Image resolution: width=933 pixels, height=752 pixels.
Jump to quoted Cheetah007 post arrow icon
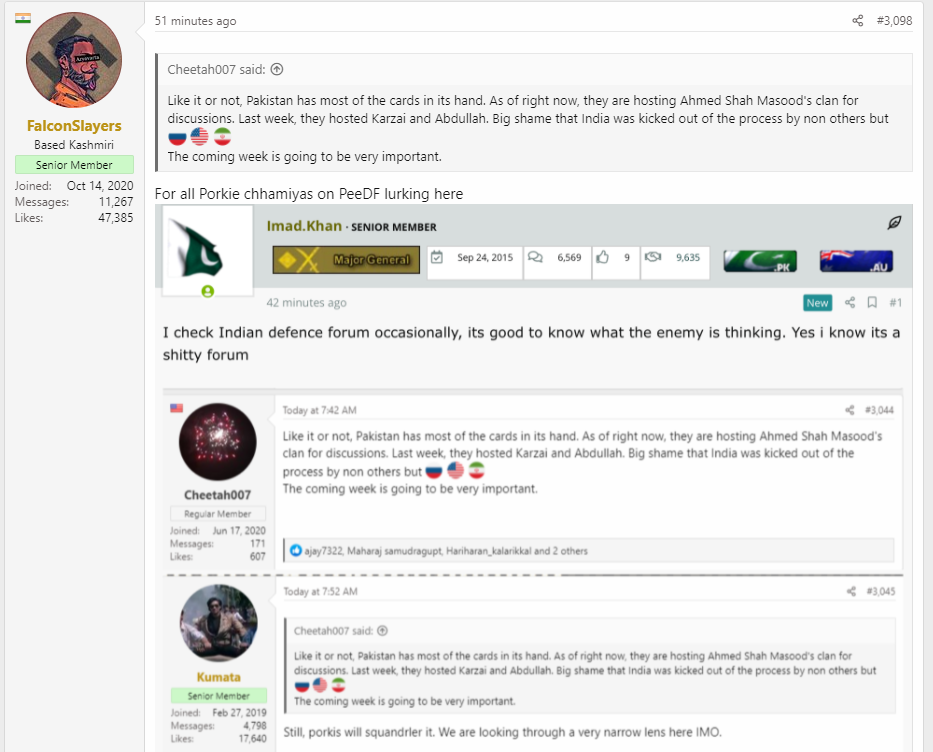pyautogui.click(x=277, y=70)
